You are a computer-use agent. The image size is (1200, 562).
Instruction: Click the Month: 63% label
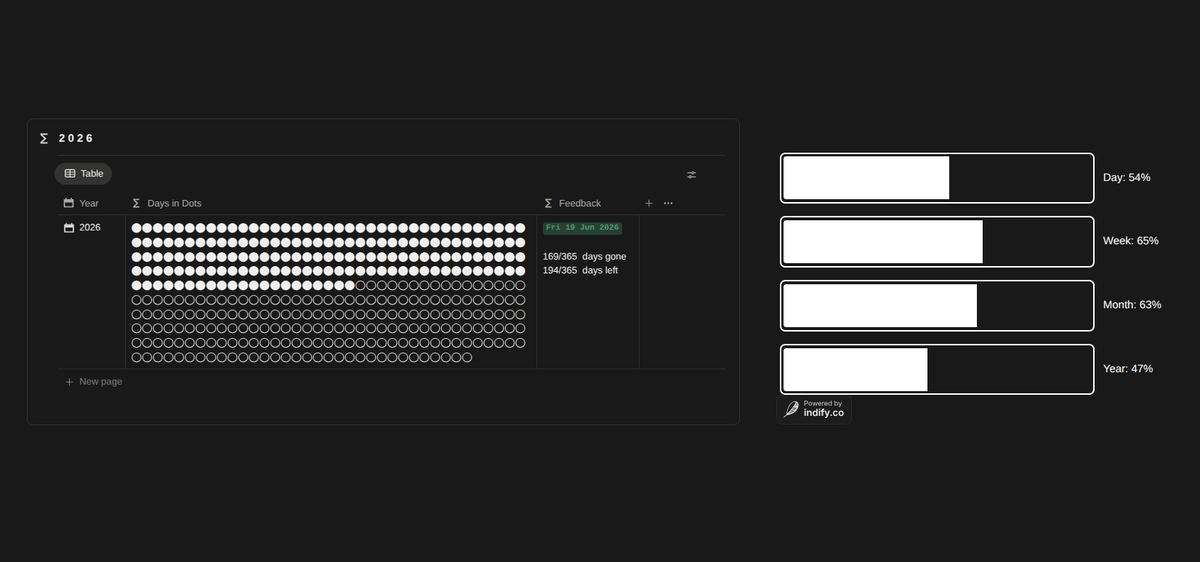pos(1132,304)
